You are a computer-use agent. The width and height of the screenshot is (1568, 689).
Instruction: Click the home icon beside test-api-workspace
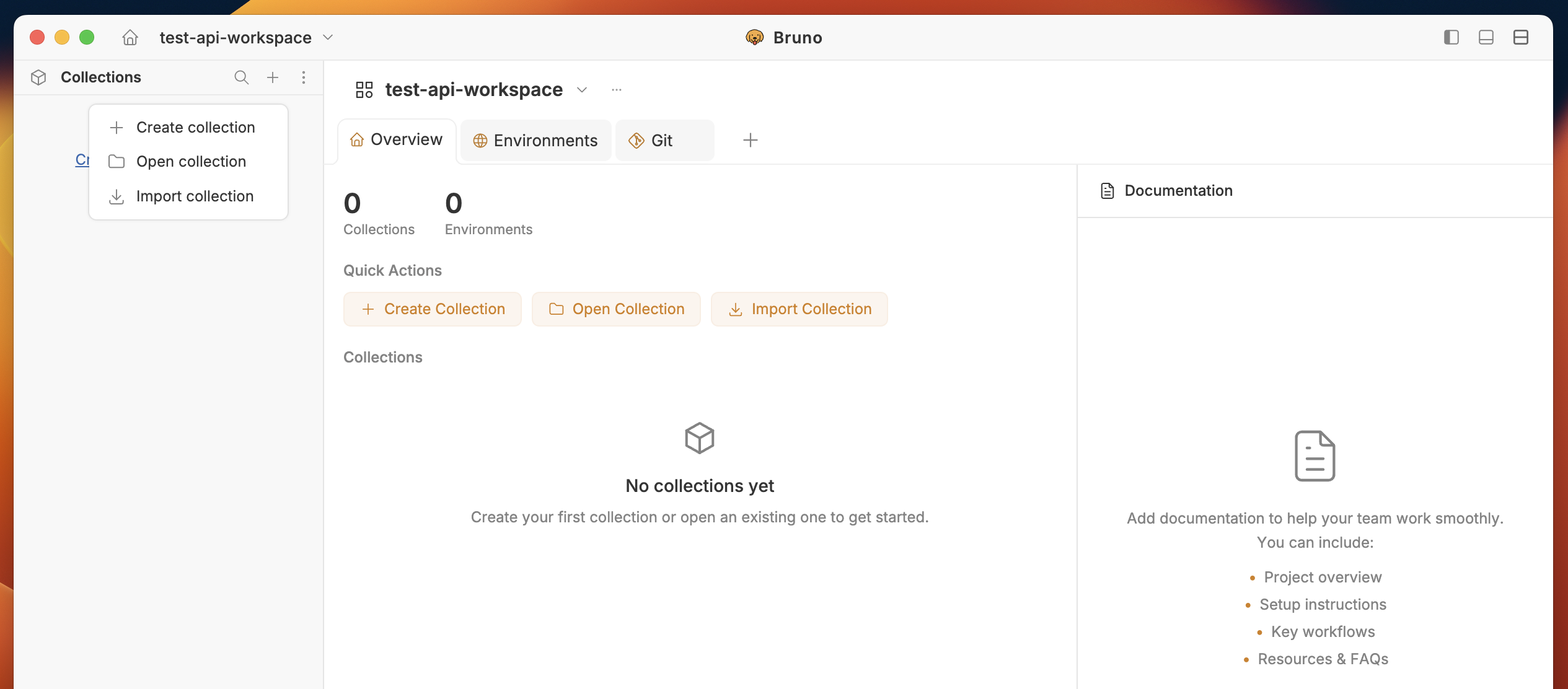click(x=130, y=37)
